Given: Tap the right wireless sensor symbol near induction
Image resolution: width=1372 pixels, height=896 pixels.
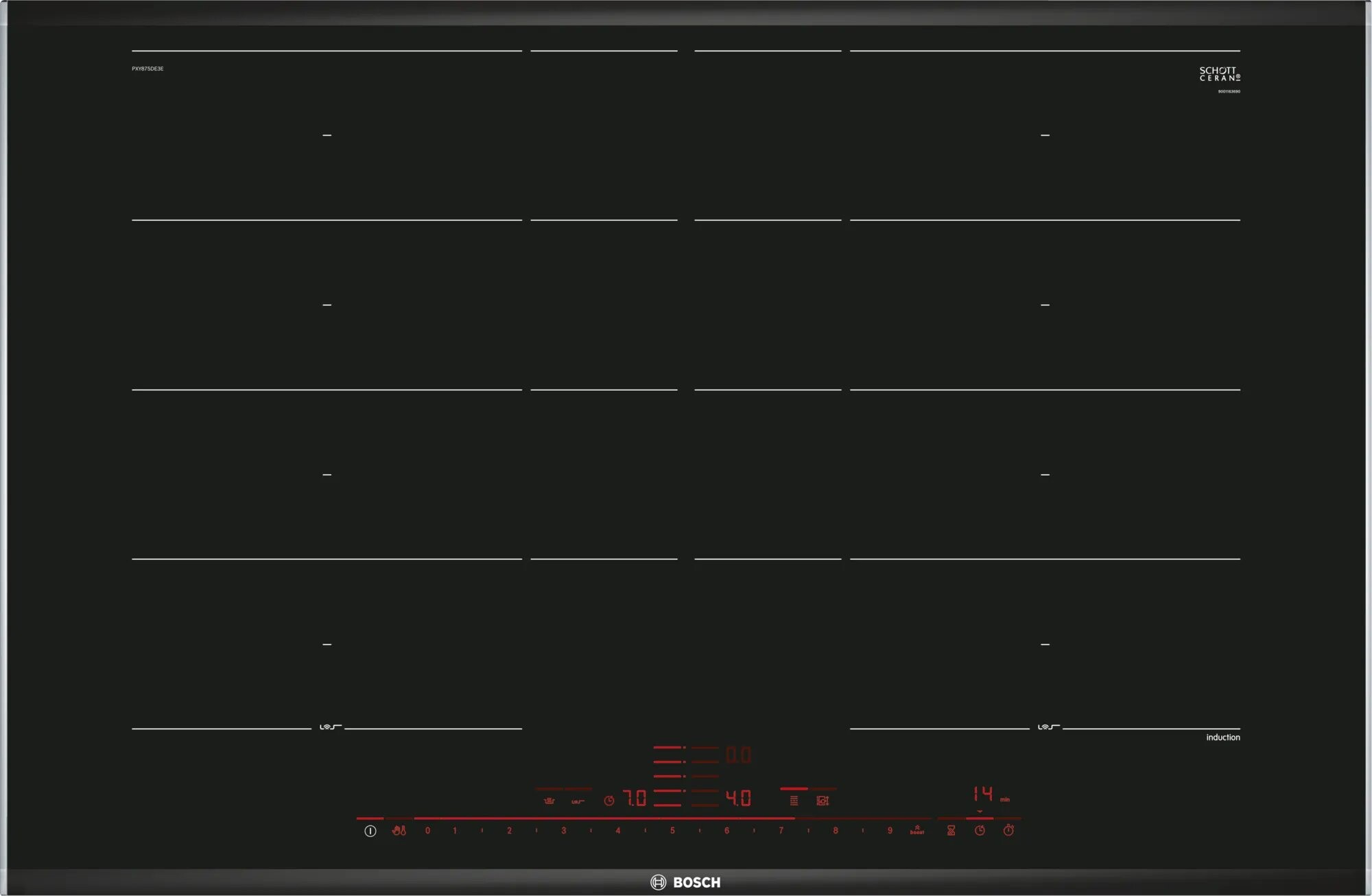Looking at the screenshot, I should tap(1048, 727).
